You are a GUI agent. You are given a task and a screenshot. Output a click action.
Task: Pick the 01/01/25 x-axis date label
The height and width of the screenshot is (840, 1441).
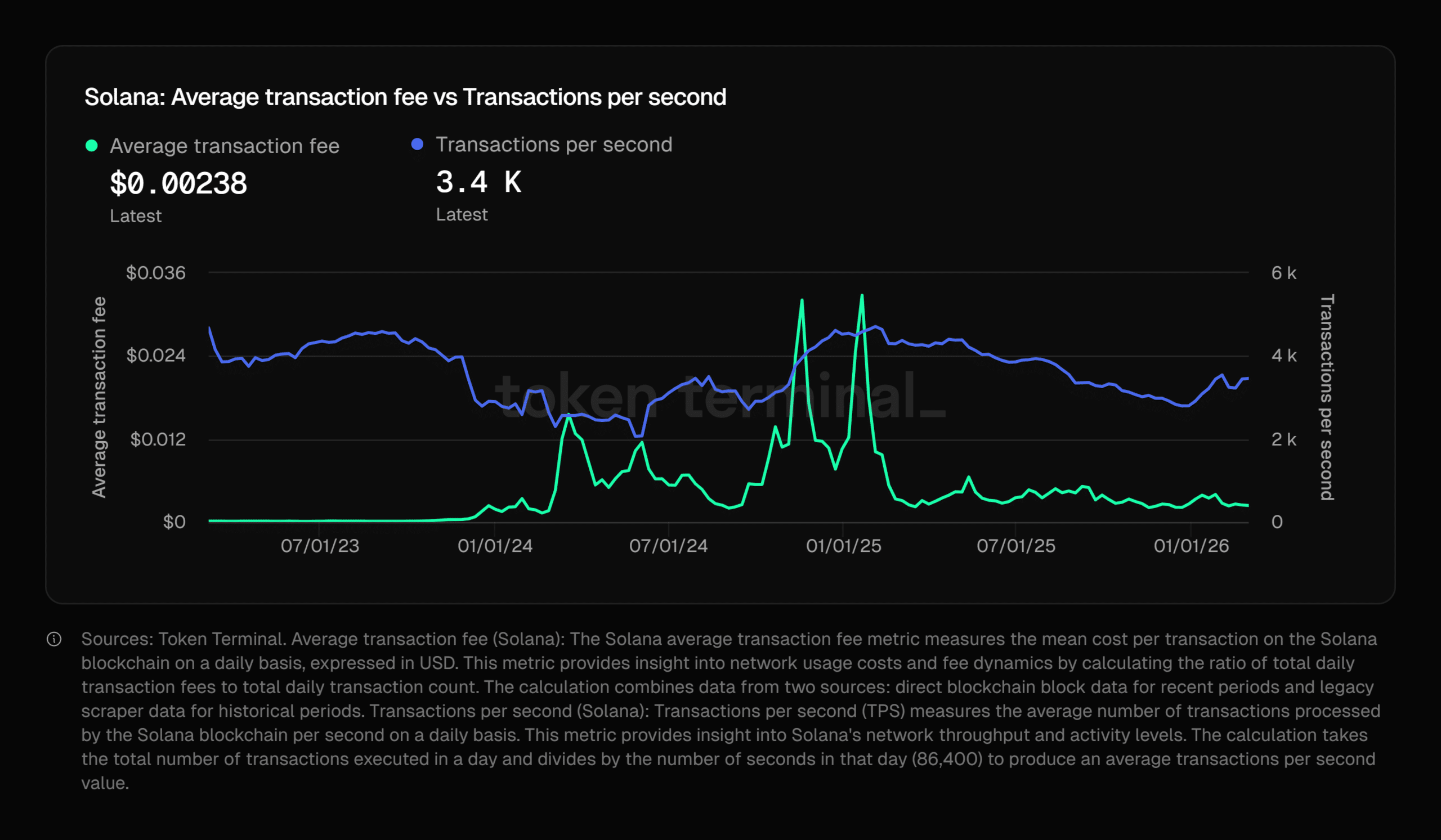[x=843, y=546]
